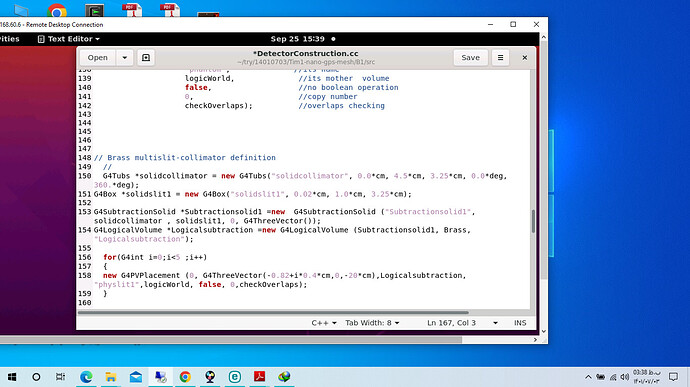Open File Explorer from the taskbar

(111, 377)
